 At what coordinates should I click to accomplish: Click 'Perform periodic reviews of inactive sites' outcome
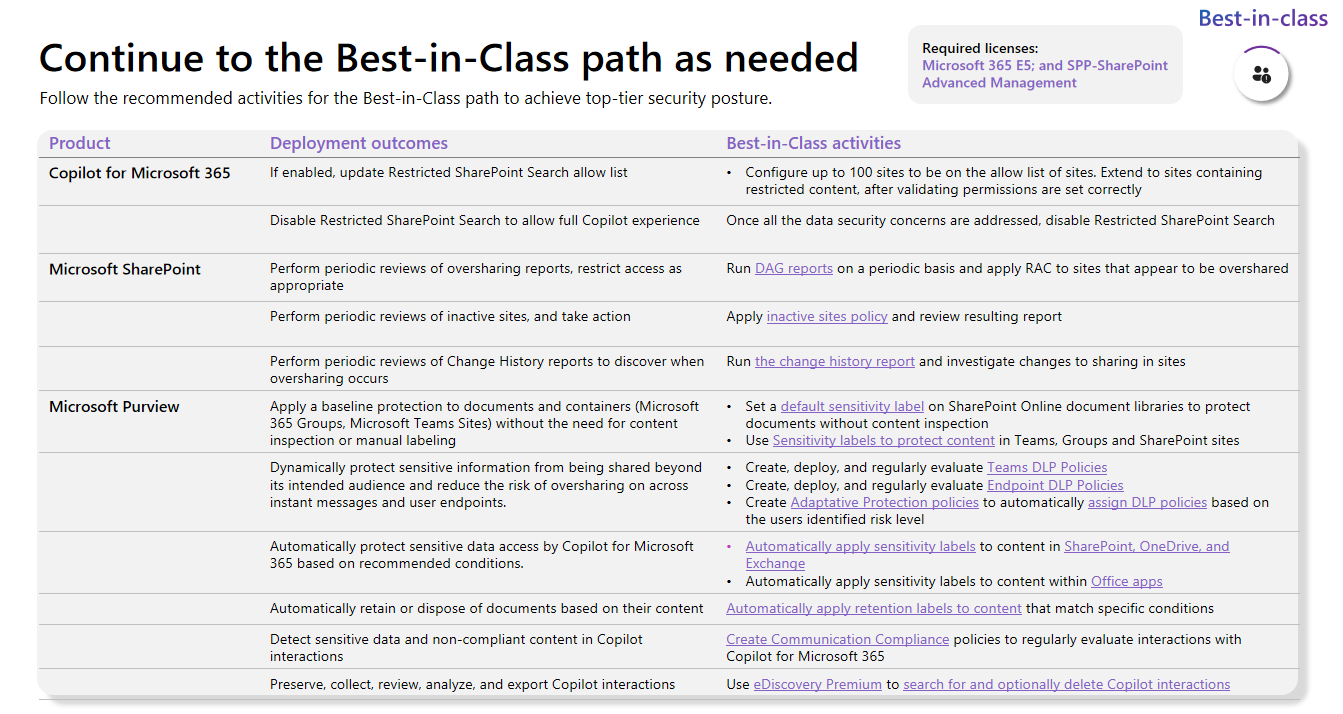coord(450,316)
